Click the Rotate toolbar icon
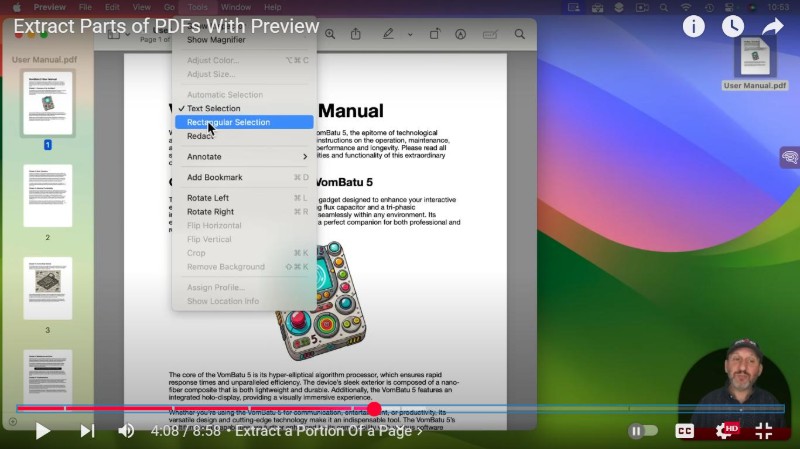This screenshot has height=449, width=800. (x=434, y=34)
